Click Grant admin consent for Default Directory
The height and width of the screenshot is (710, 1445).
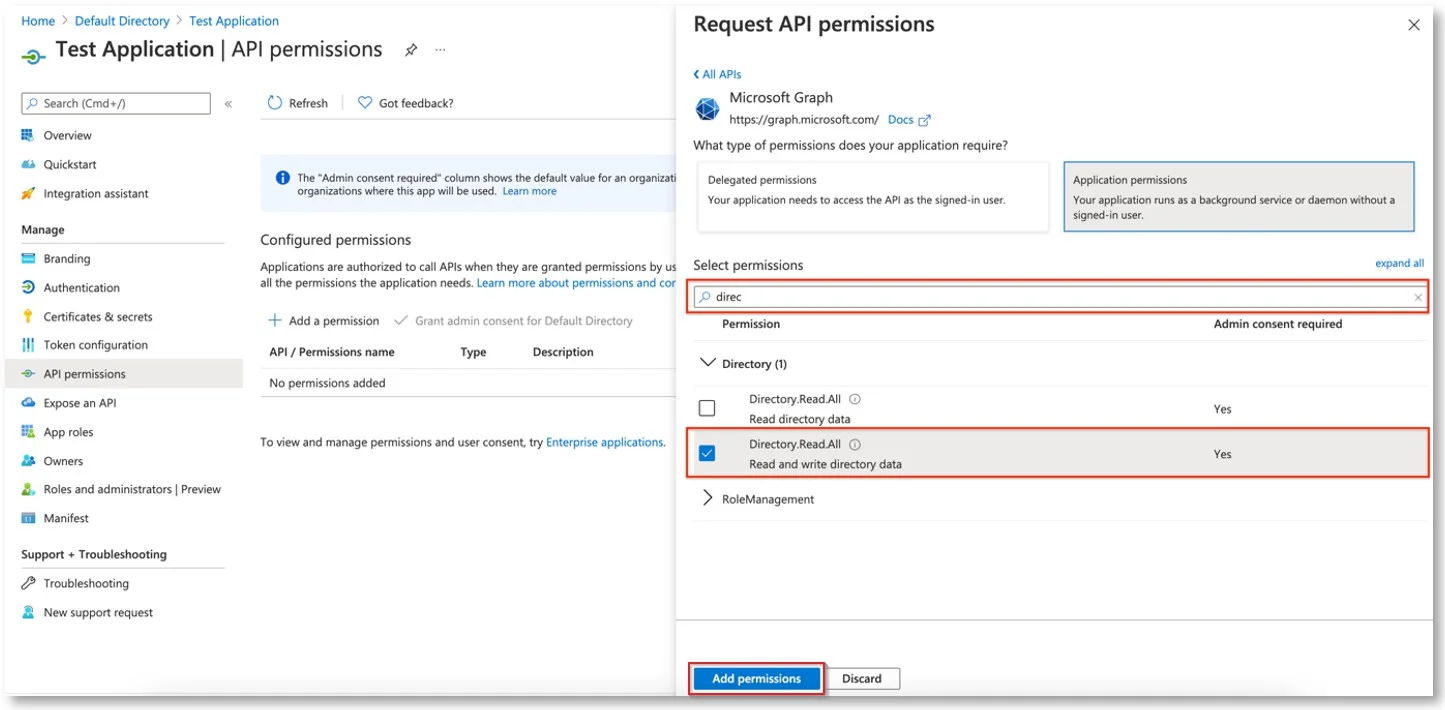point(514,321)
